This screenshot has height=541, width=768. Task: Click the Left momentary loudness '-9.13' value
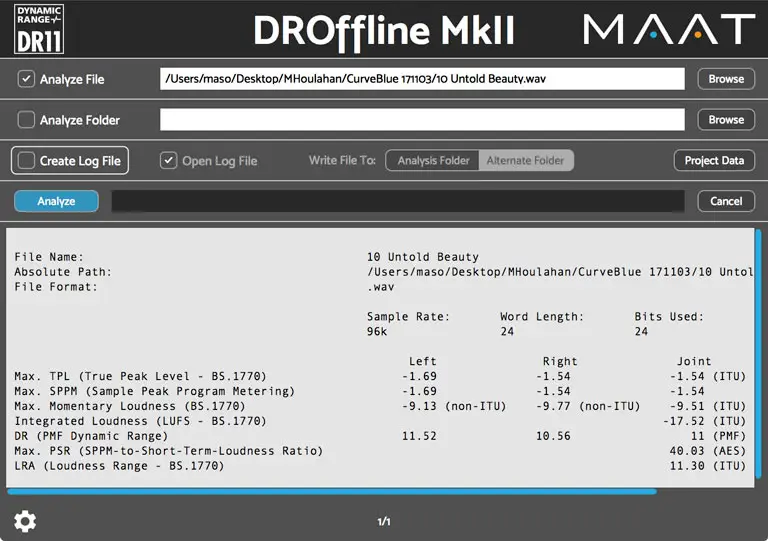pyautogui.click(x=419, y=406)
